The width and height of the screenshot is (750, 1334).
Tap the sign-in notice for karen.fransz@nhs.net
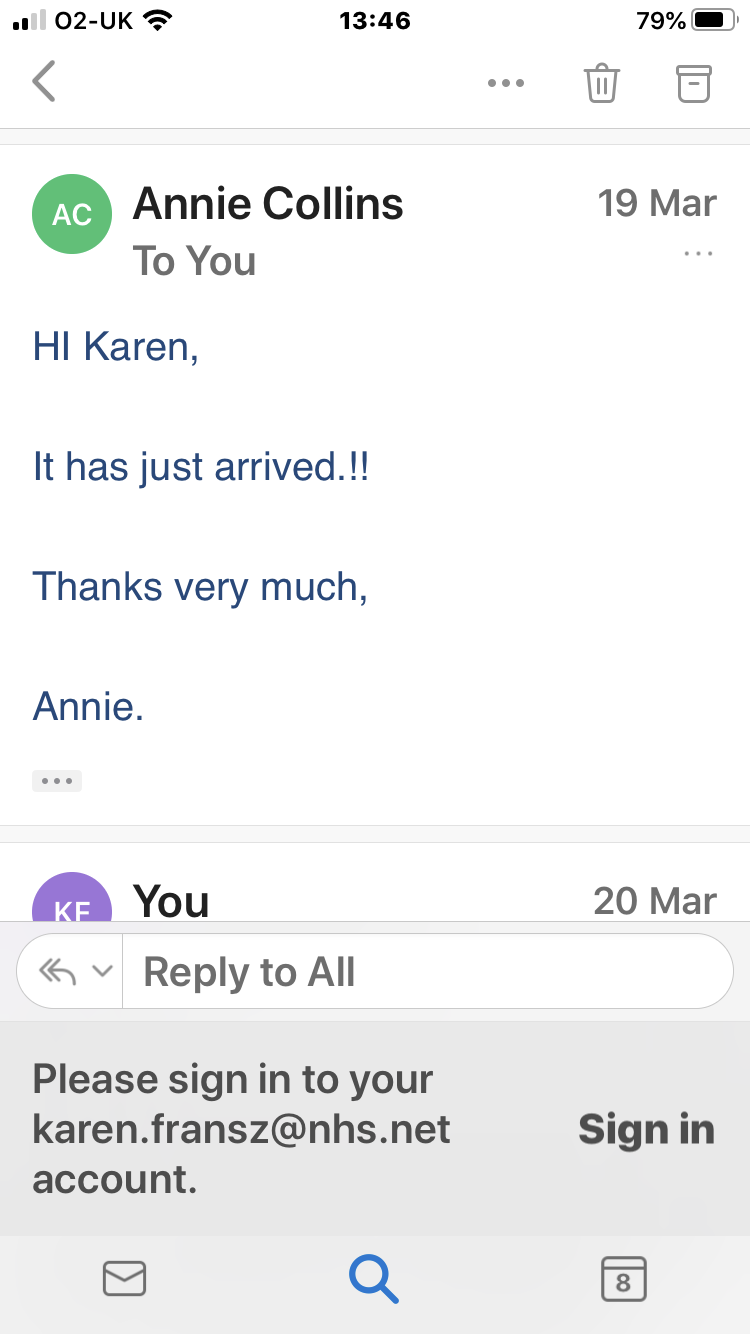(242, 1129)
